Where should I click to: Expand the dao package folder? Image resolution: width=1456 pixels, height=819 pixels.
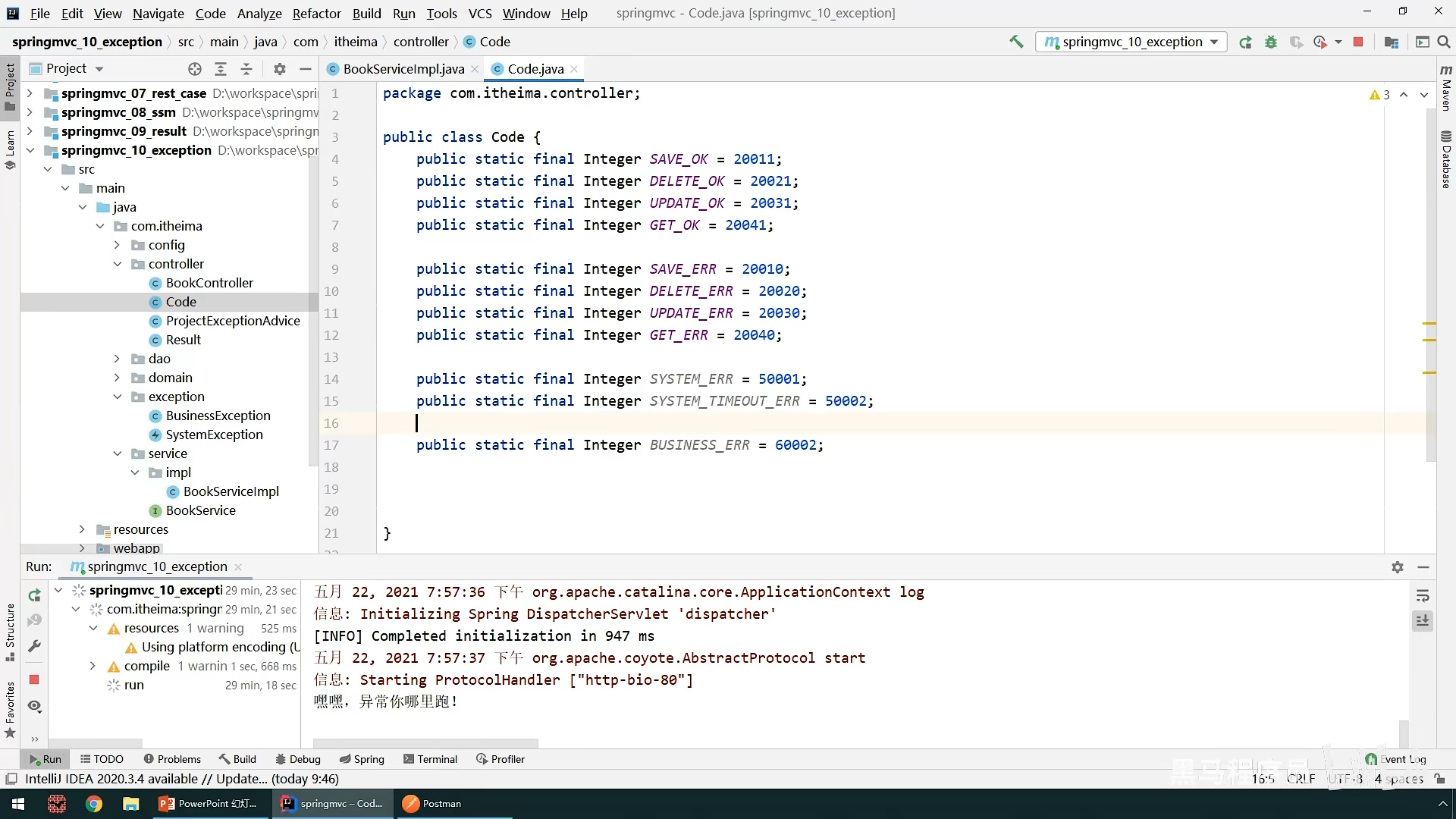(x=118, y=359)
